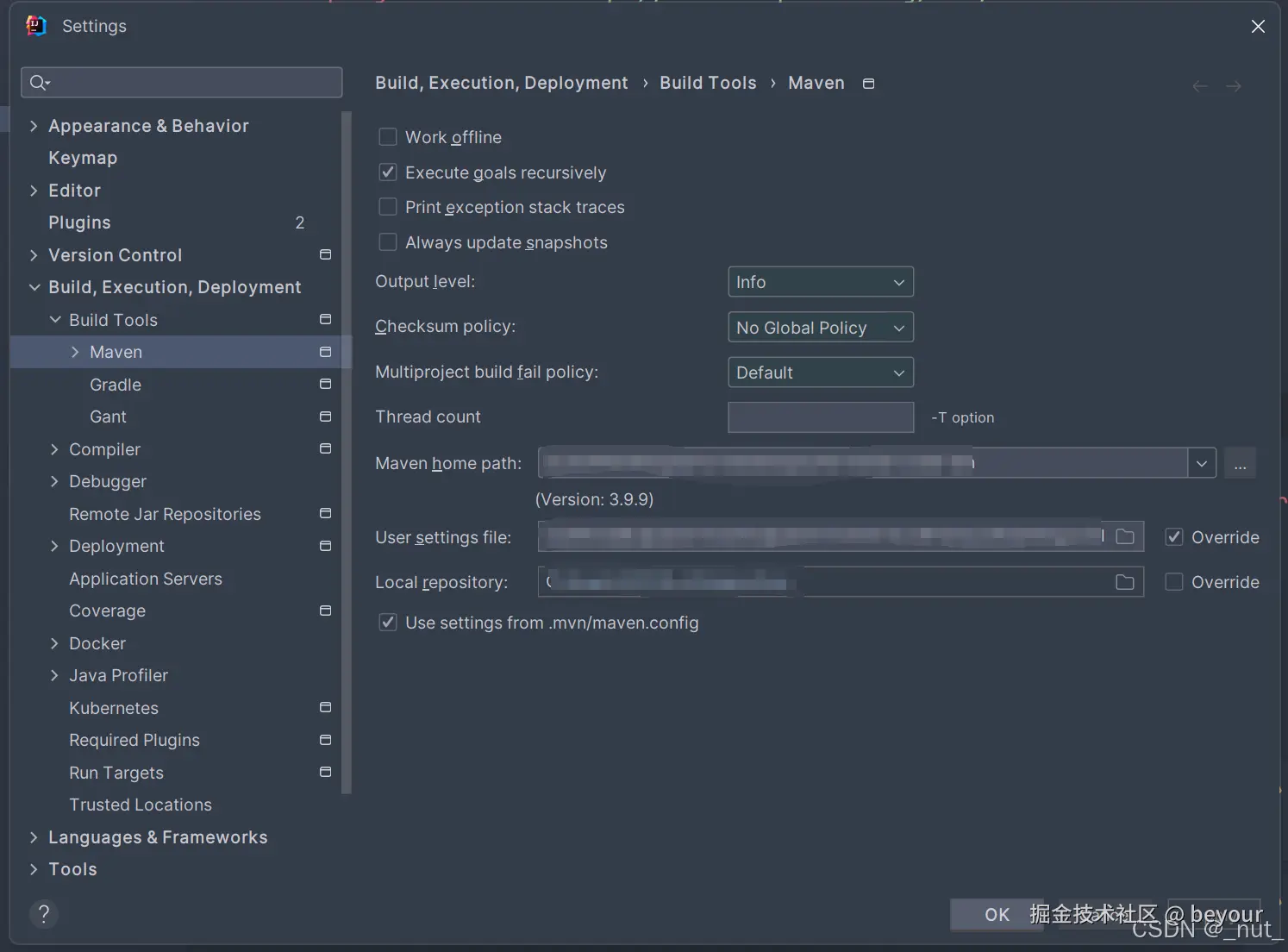Select Trusted Locations settings
Viewport: 1288px width, 952px height.
point(141,805)
